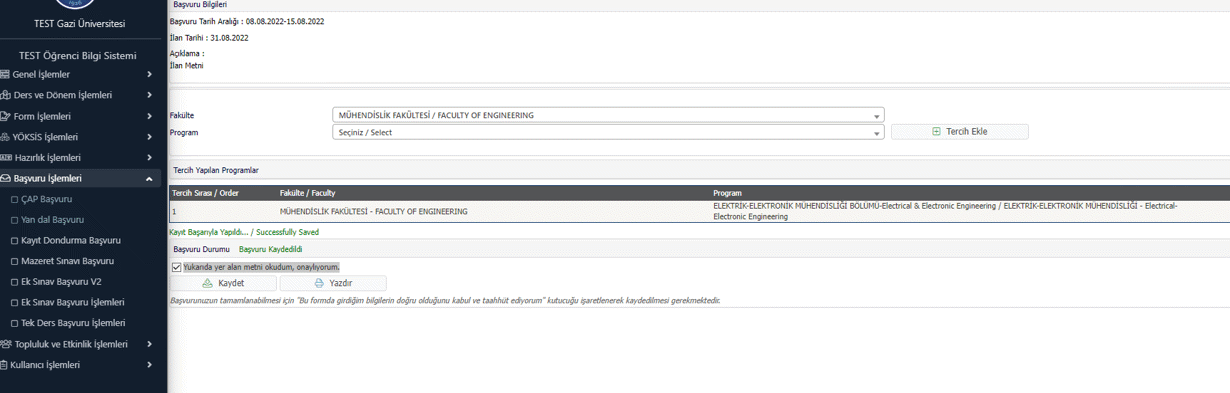Click Tercih Sırası / Order column header
1230x393 pixels.
(x=205, y=193)
